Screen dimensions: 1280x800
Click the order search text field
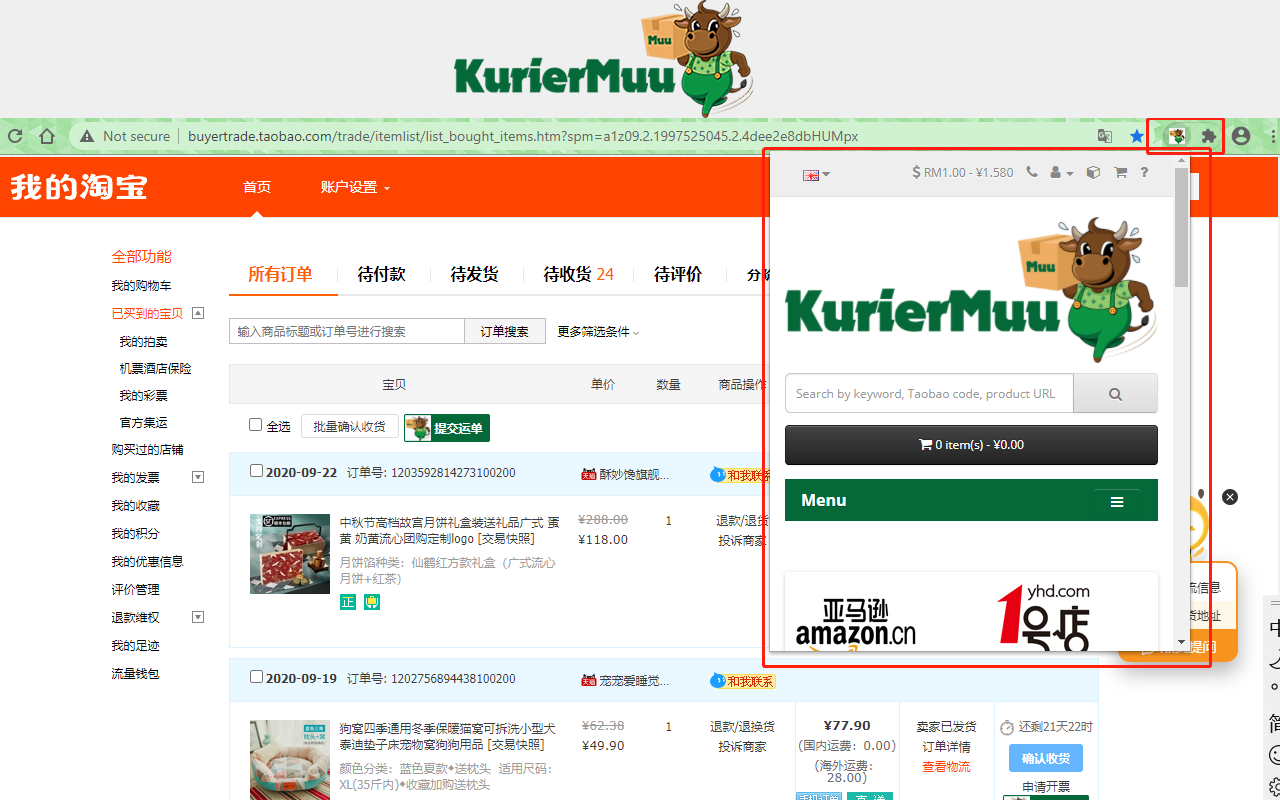(347, 331)
